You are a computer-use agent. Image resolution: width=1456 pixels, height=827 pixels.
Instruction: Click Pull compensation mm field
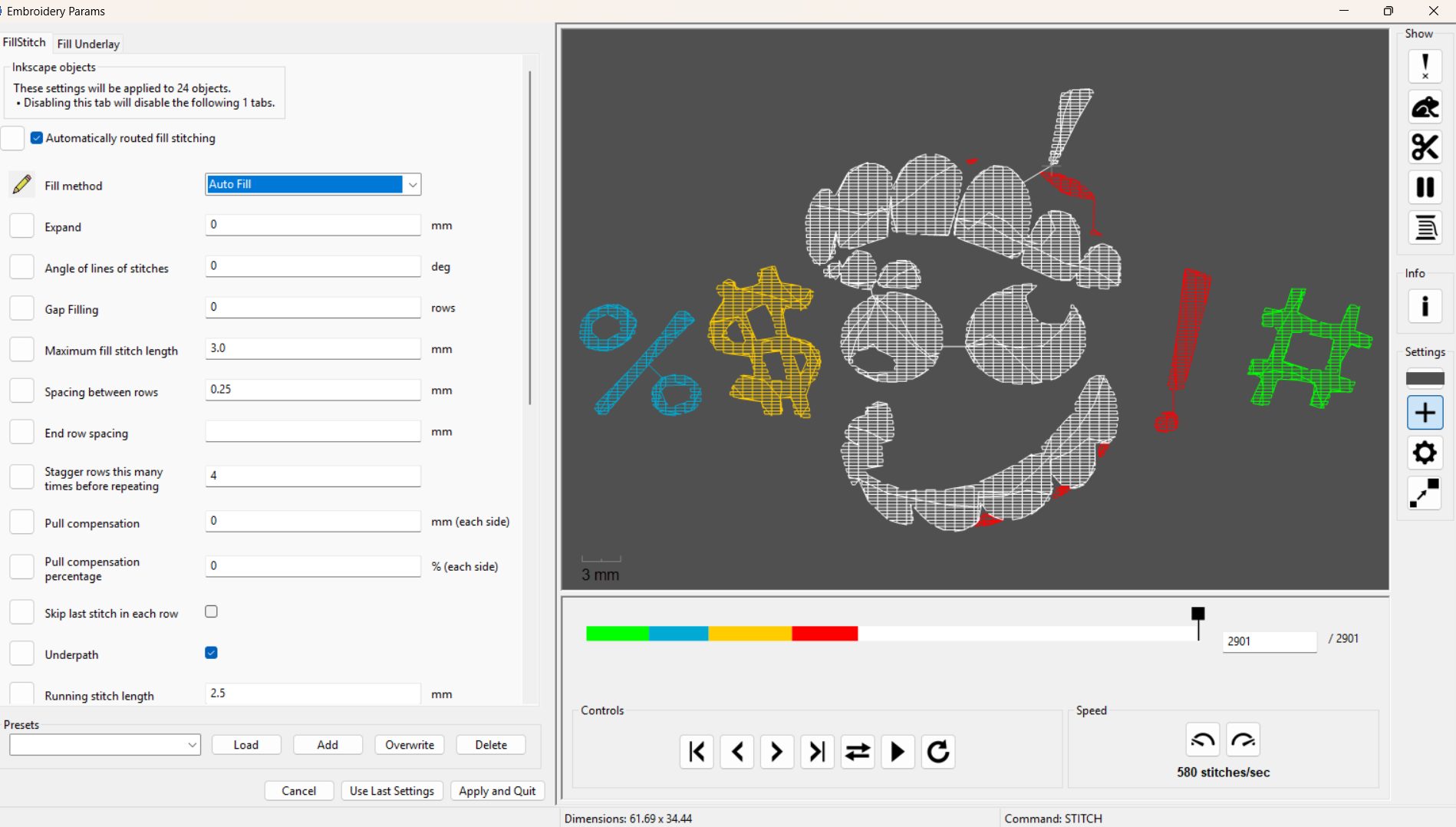(x=313, y=521)
